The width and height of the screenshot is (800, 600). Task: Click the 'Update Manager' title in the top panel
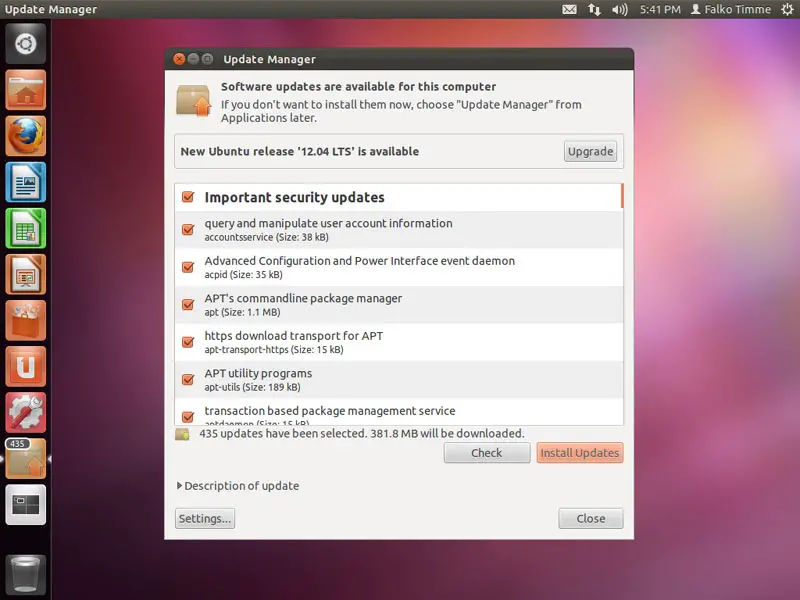click(51, 9)
